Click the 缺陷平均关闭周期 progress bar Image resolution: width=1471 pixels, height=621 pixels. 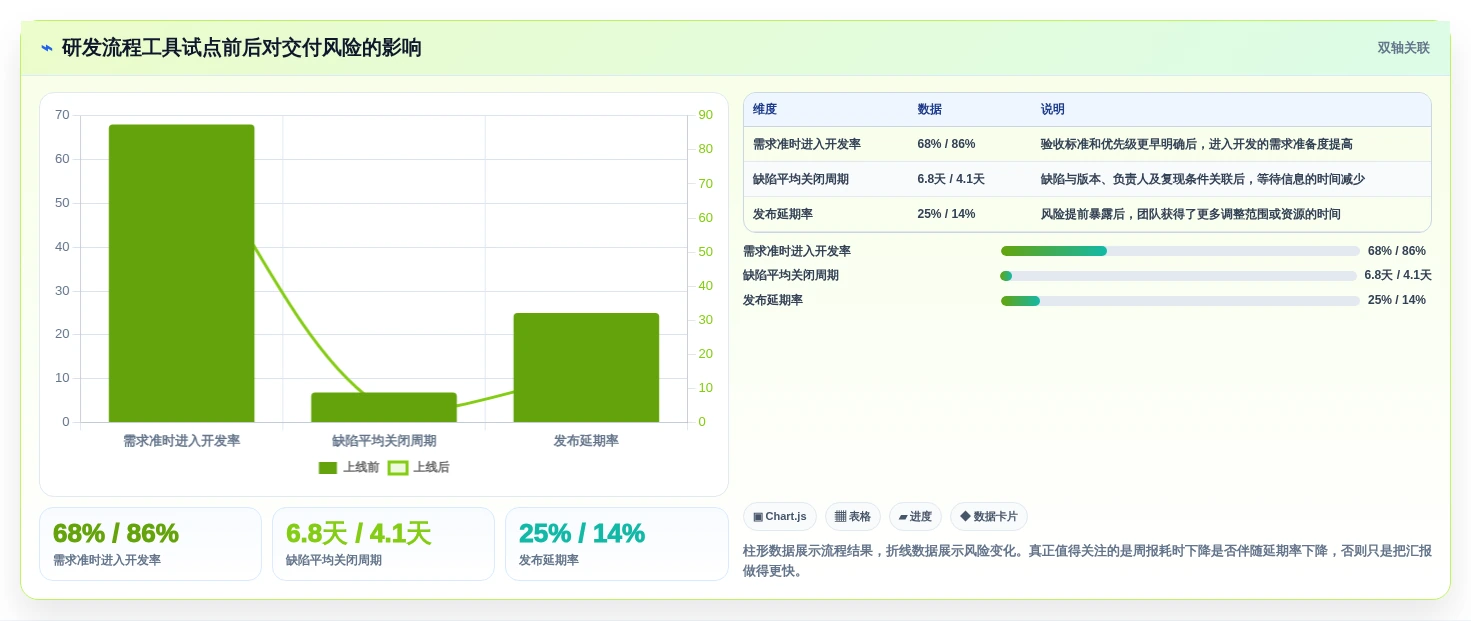[1178, 276]
